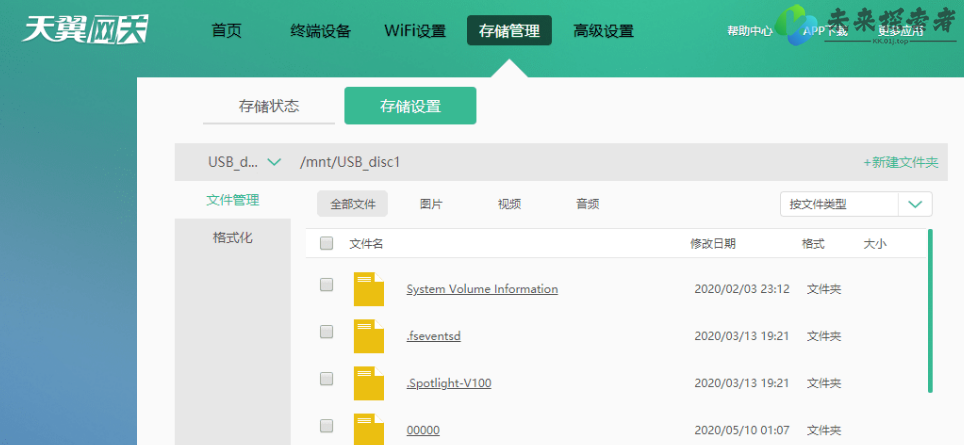The image size is (964, 445).
Task: Open the 按文件类型 sort dropdown
Action: pos(840,204)
